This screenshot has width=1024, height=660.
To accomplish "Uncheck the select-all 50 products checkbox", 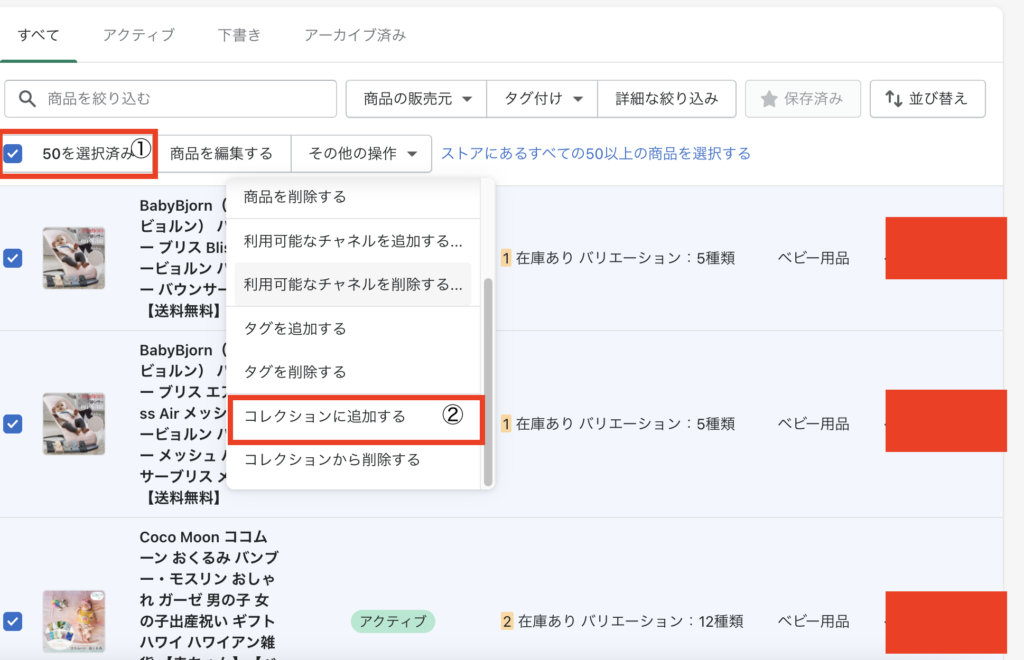I will 13,154.
